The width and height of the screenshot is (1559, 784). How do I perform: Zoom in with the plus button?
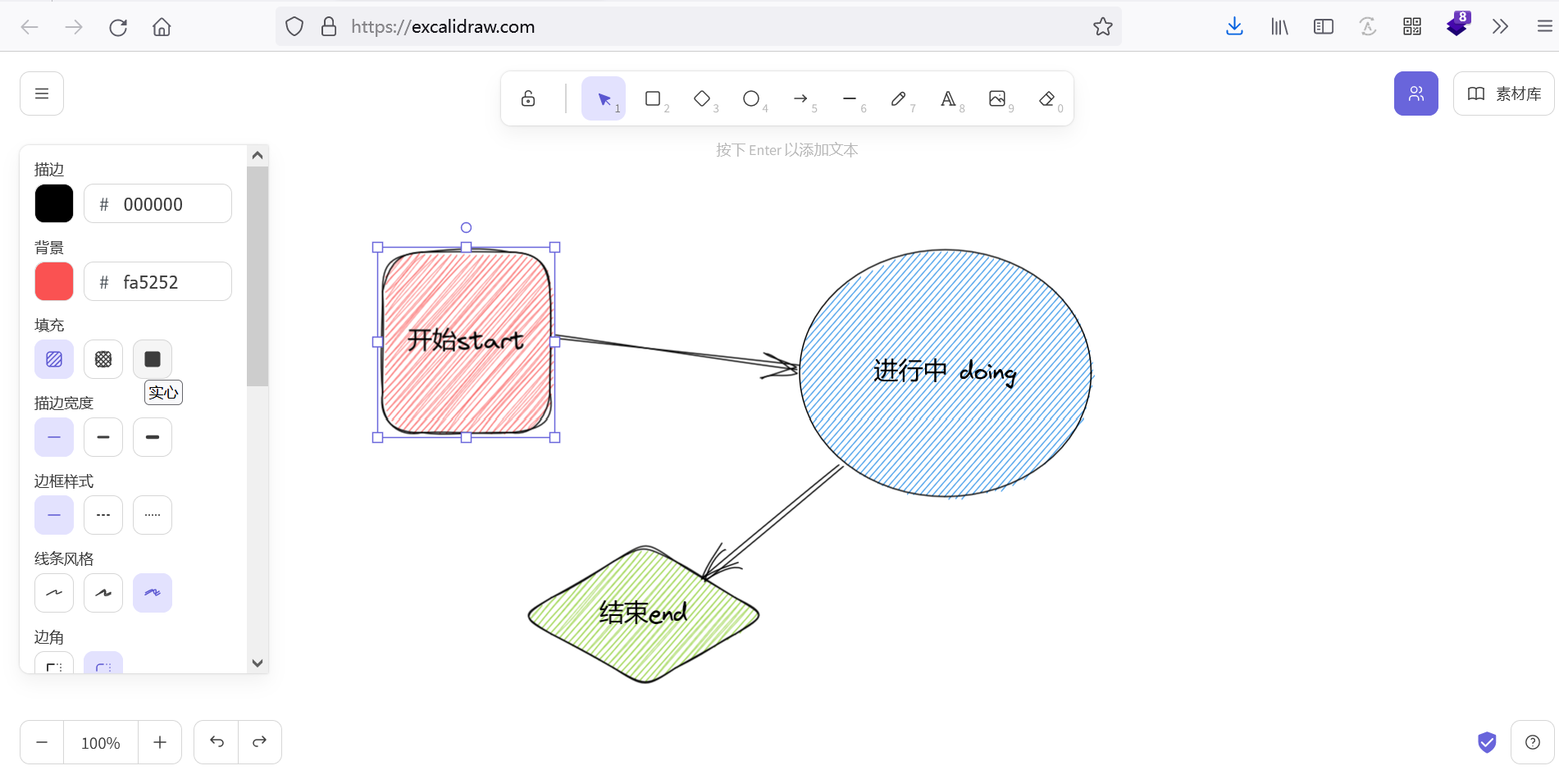[x=160, y=742]
